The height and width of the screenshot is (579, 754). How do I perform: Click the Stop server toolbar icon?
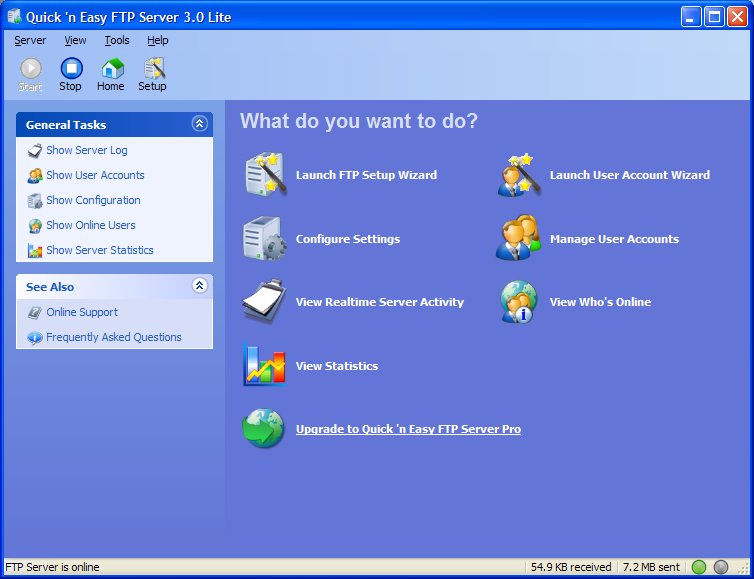71,69
